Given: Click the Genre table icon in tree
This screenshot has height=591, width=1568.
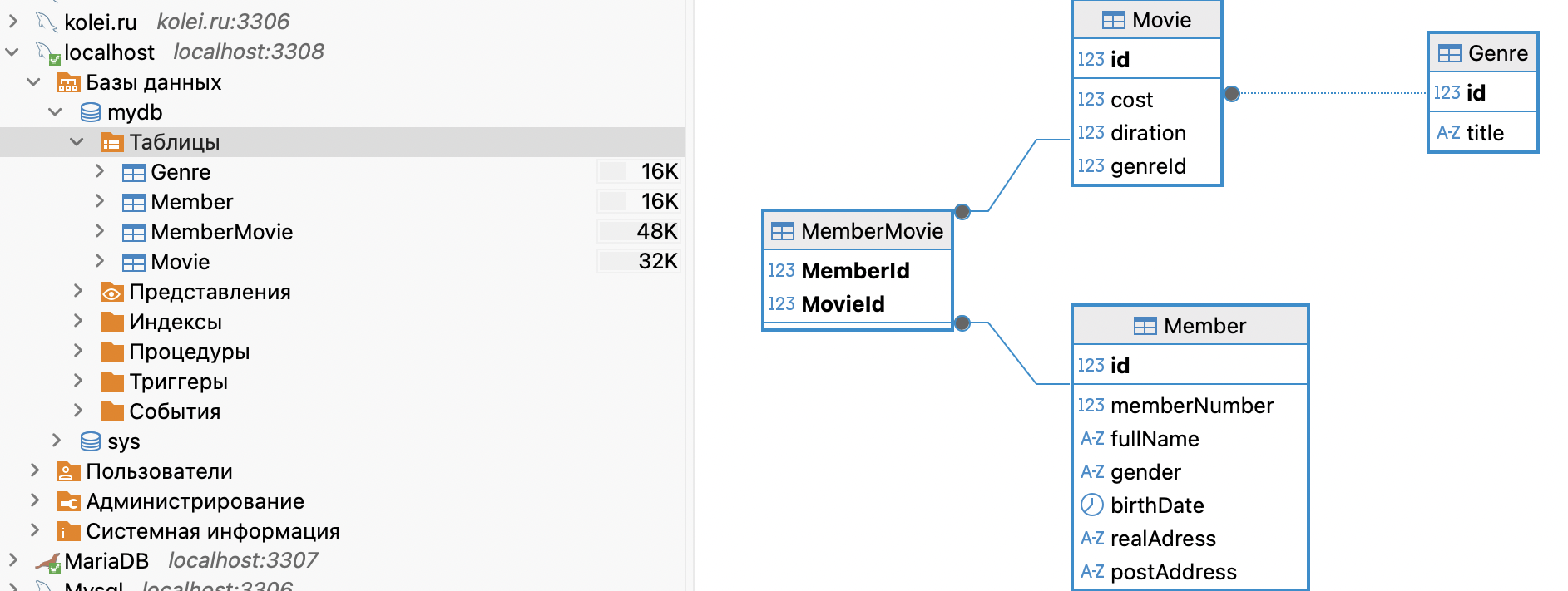Looking at the screenshot, I should (x=133, y=172).
